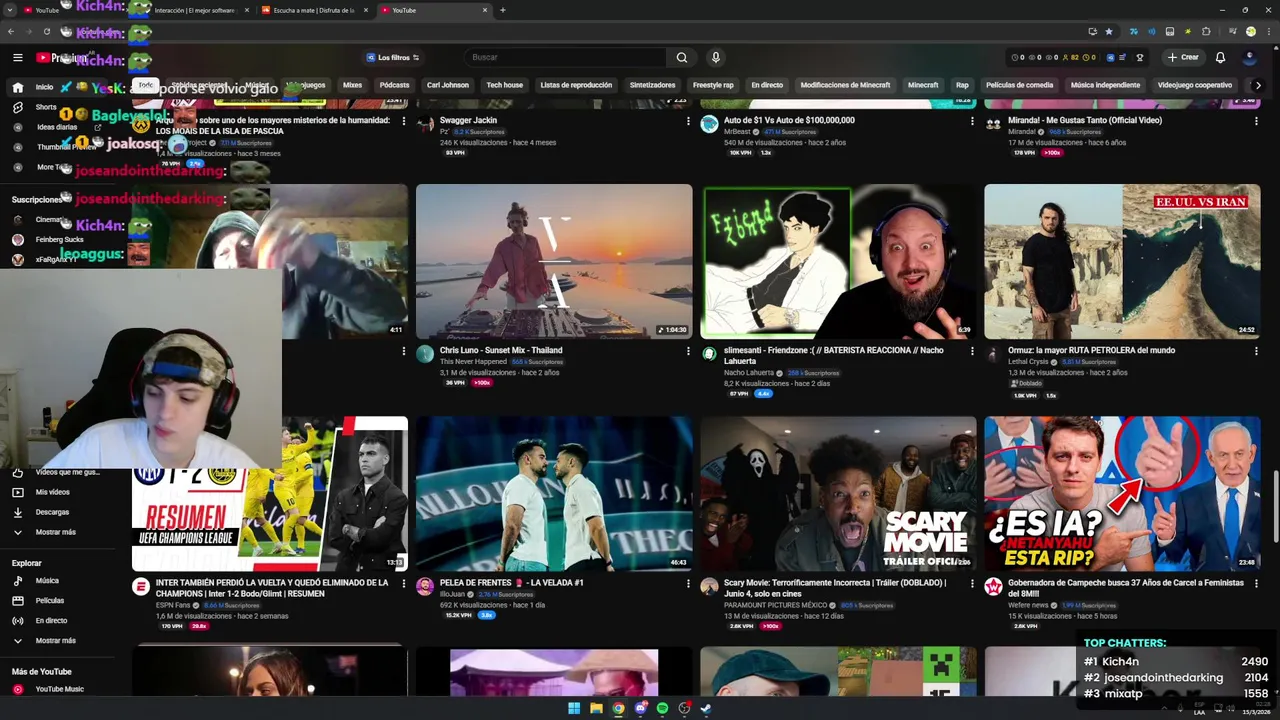Click the Crear button
This screenshot has width=1280, height=720.
point(1183,58)
